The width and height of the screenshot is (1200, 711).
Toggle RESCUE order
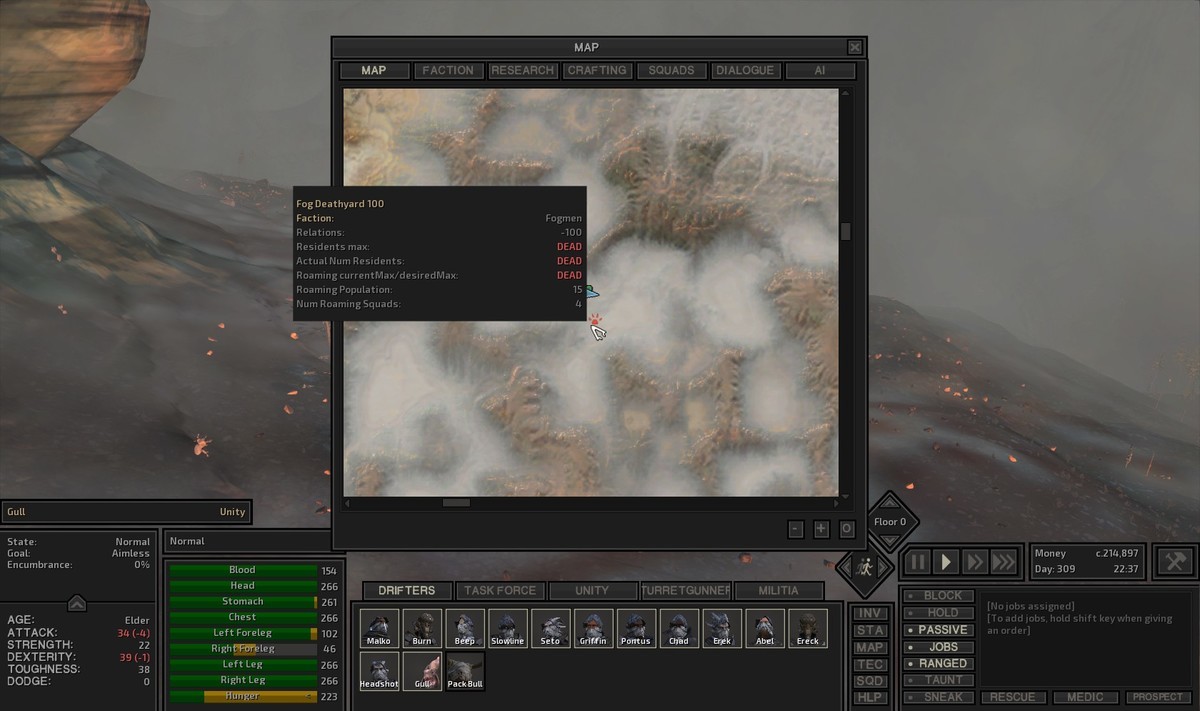coord(1013,697)
